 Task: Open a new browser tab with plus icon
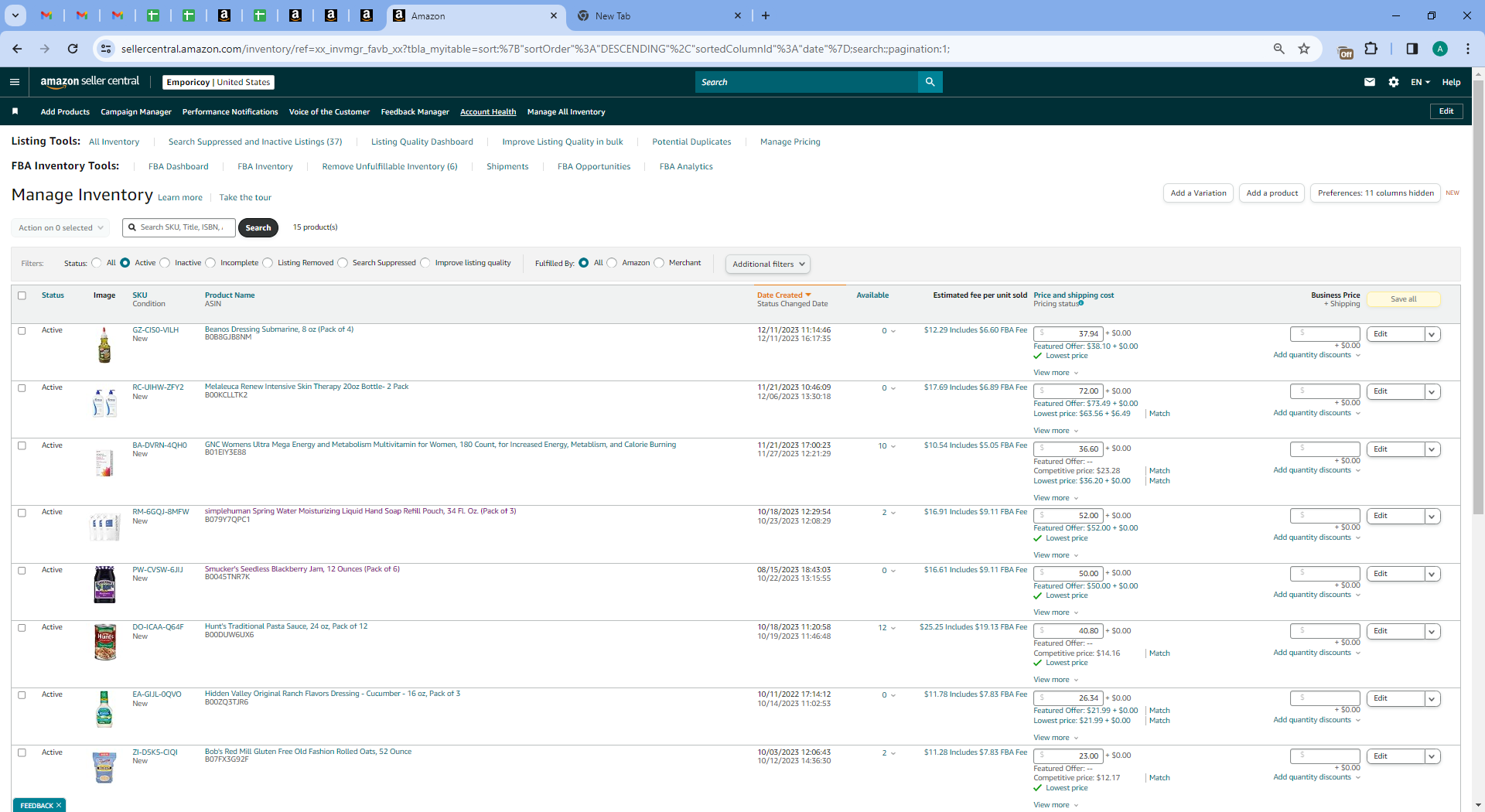tap(766, 15)
